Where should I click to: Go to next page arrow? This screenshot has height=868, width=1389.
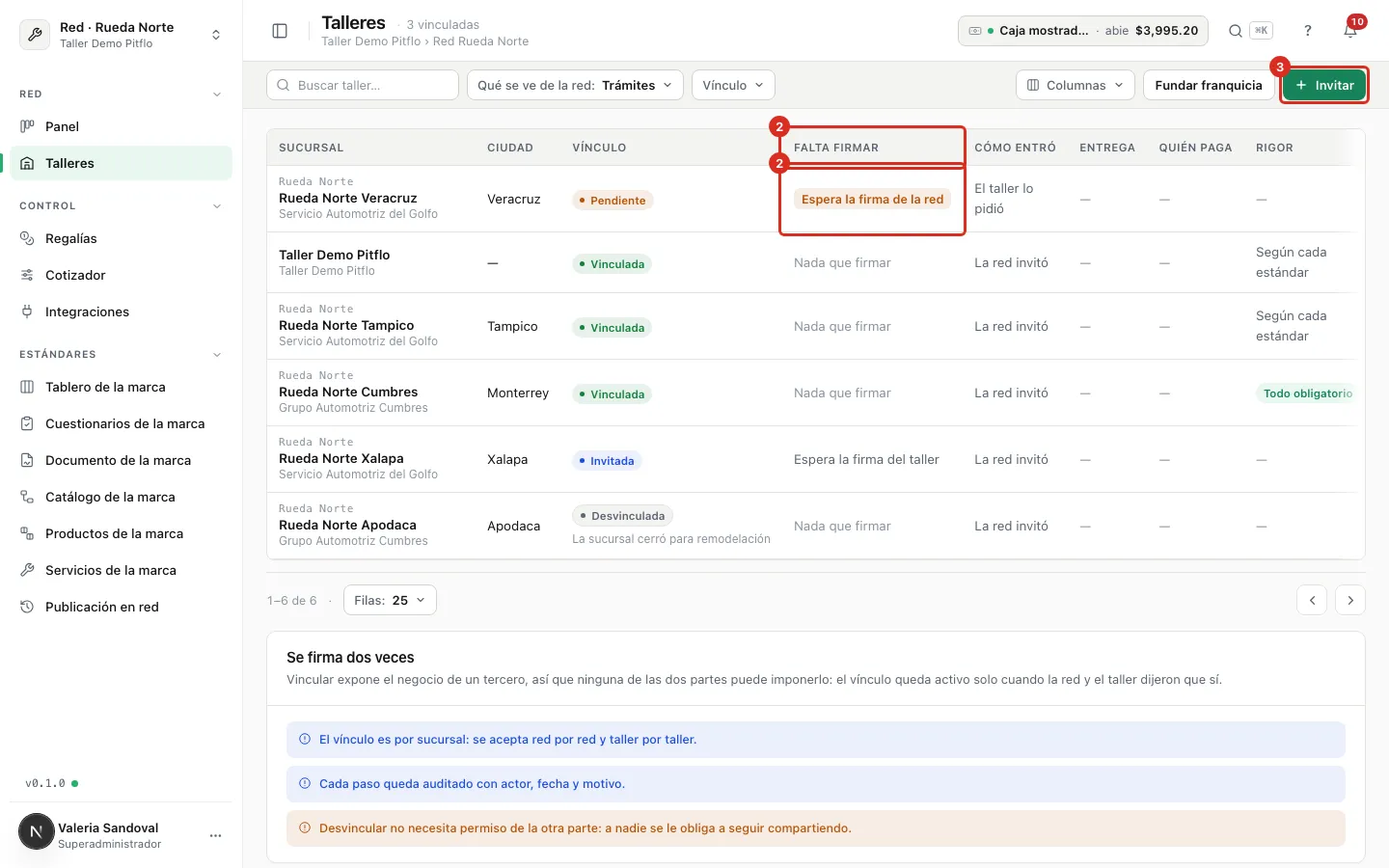click(1350, 600)
